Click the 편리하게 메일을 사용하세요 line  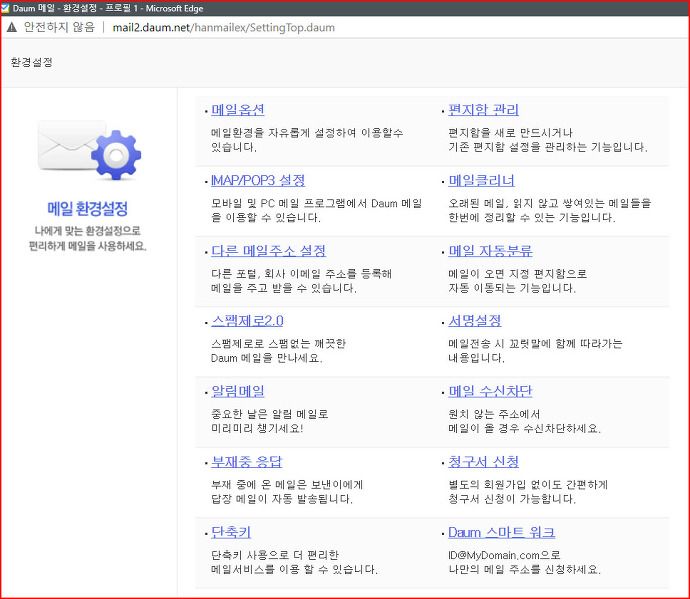point(88,246)
